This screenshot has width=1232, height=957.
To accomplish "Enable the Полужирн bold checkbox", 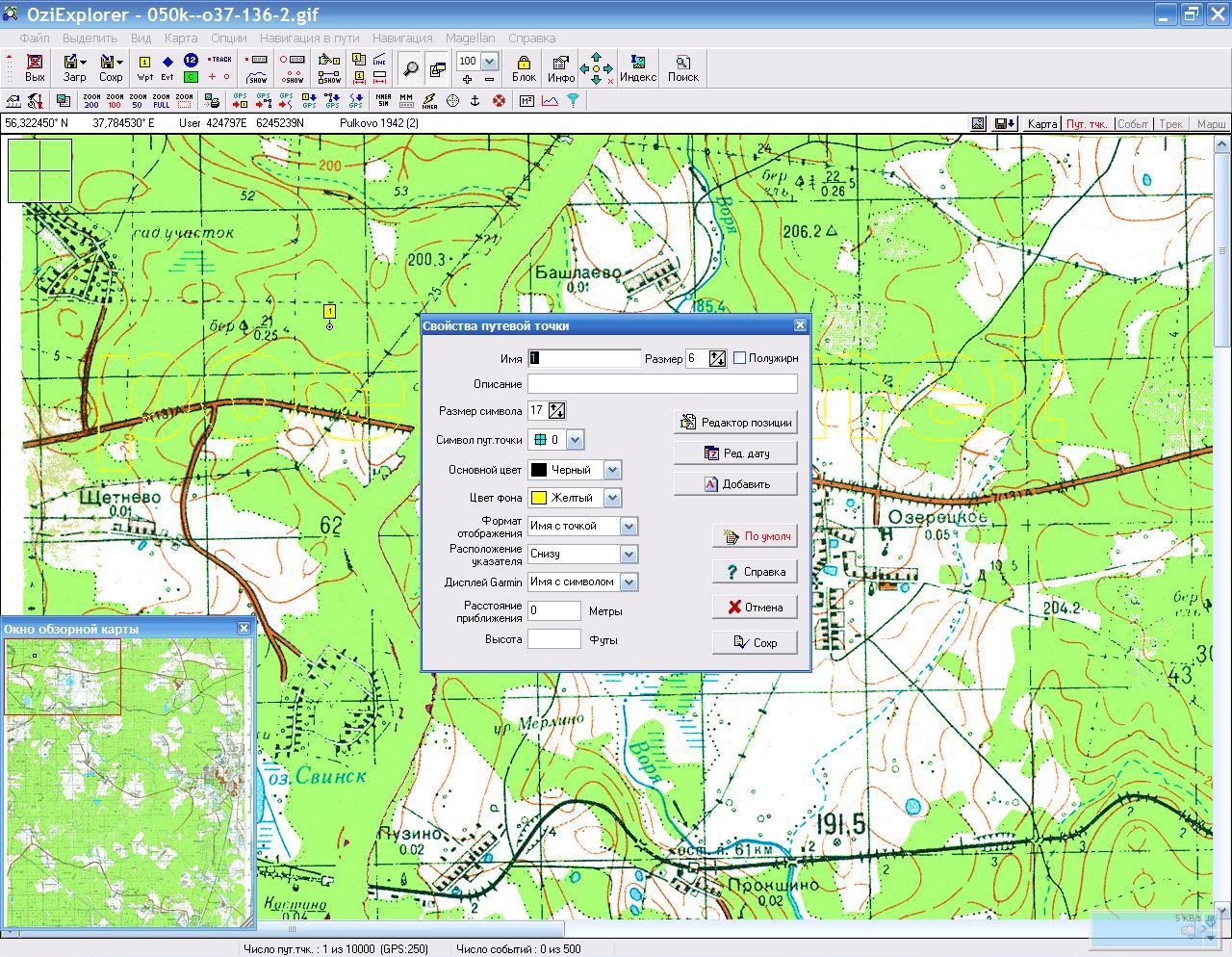I will pos(739,358).
